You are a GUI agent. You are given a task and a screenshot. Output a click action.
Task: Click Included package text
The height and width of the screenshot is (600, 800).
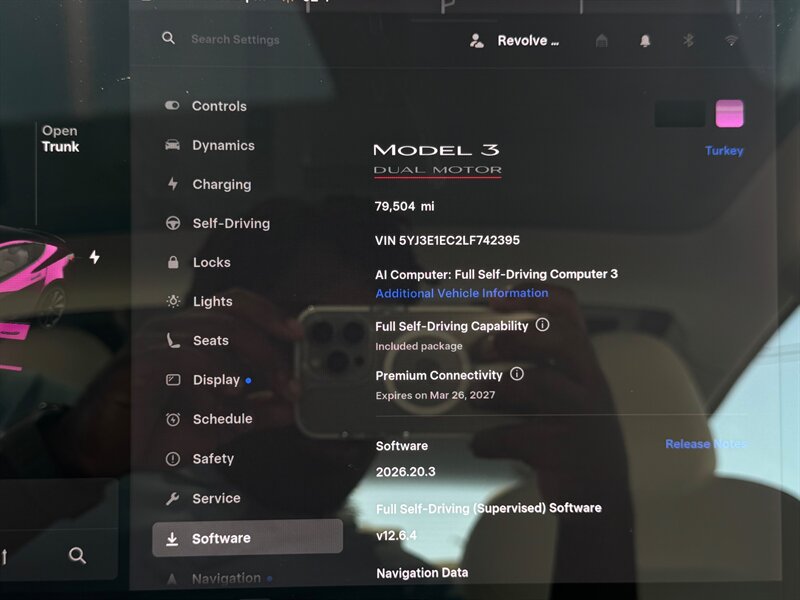(x=419, y=346)
